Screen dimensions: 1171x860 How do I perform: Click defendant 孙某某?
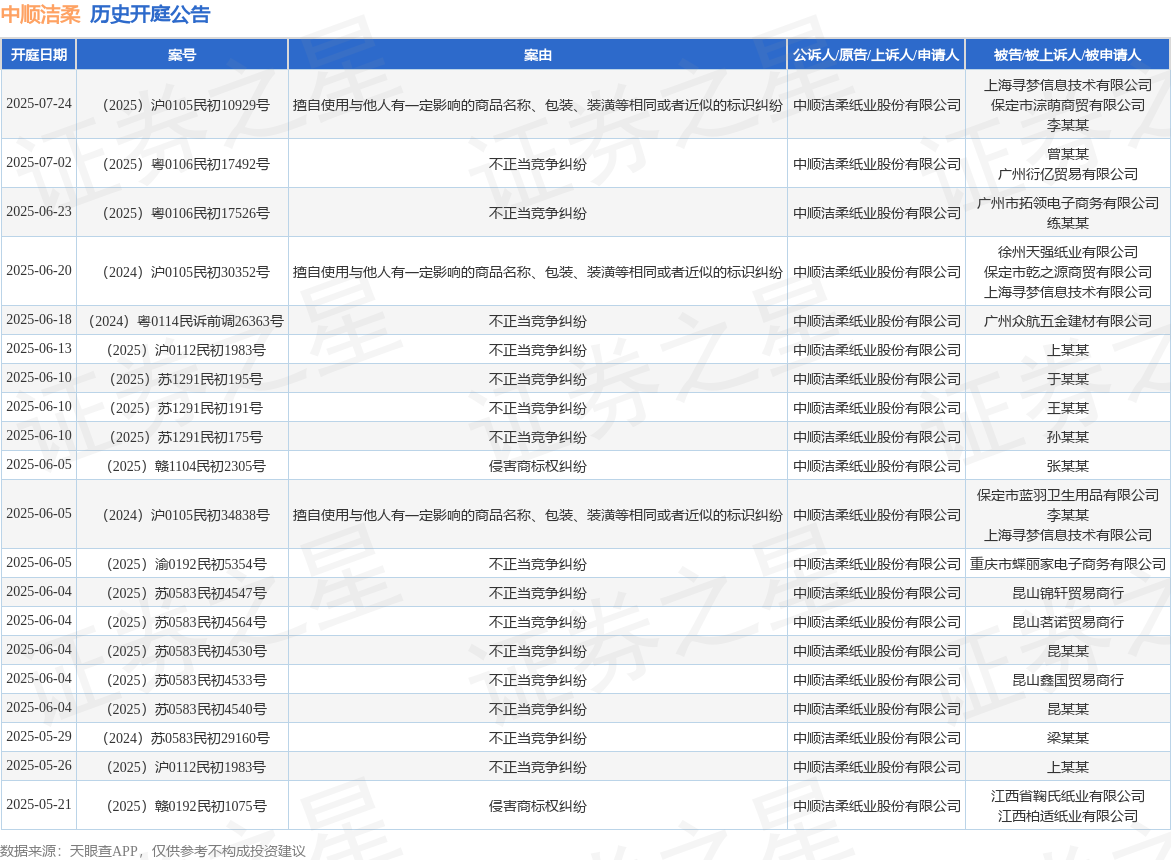(1067, 437)
